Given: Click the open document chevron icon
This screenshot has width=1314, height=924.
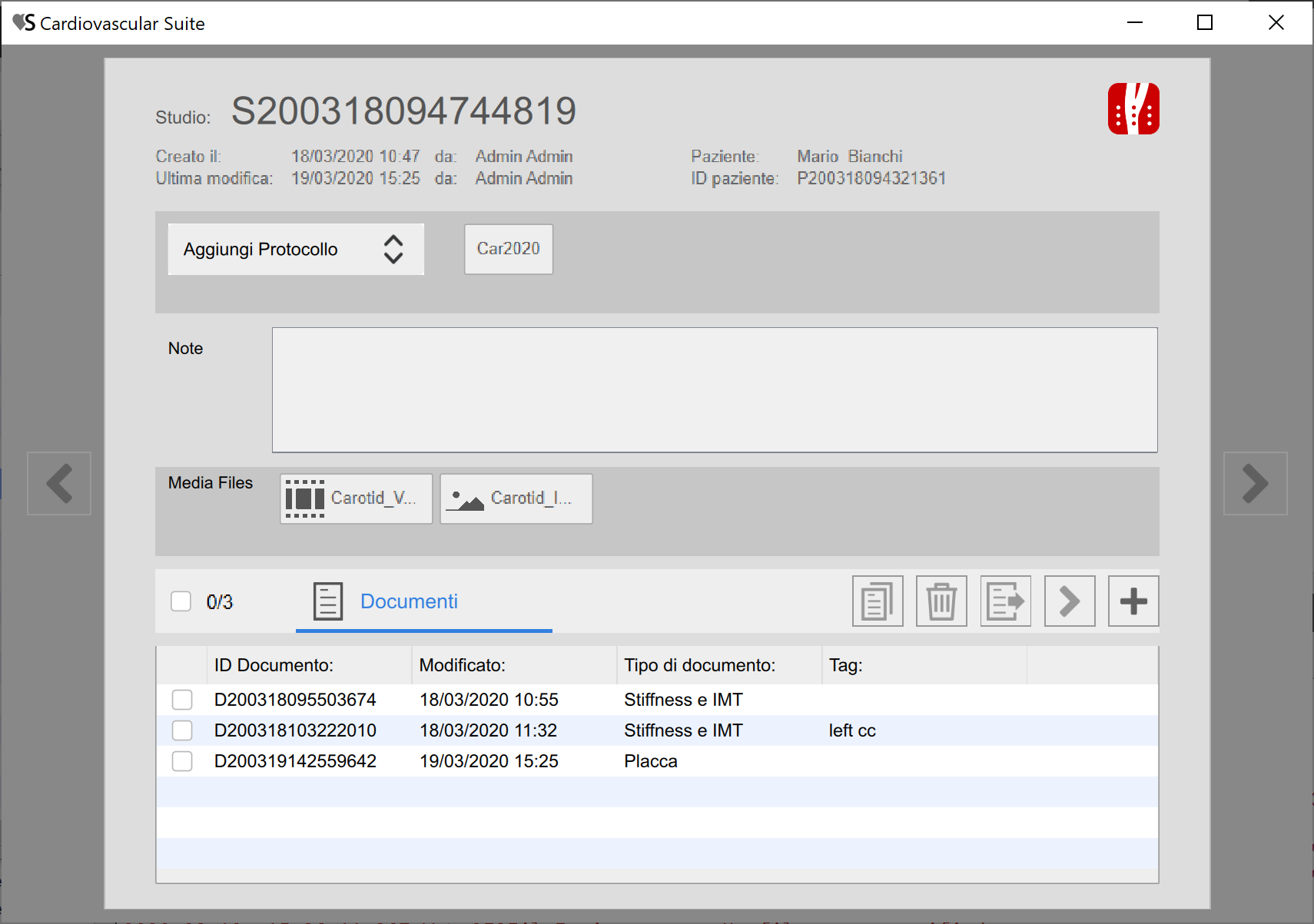Looking at the screenshot, I should tap(1069, 601).
